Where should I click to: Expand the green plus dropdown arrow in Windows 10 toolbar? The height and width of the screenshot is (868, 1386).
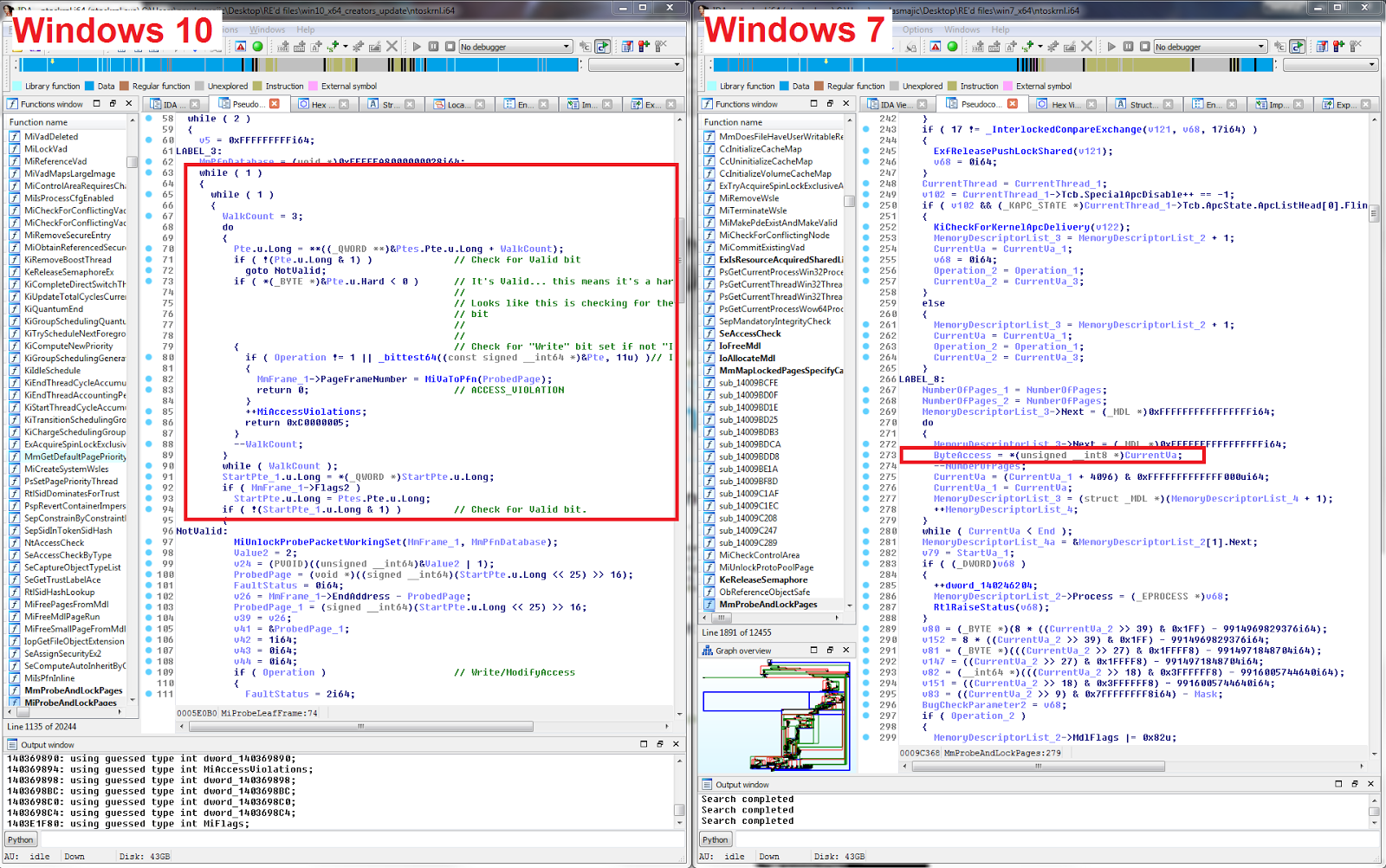345,46
